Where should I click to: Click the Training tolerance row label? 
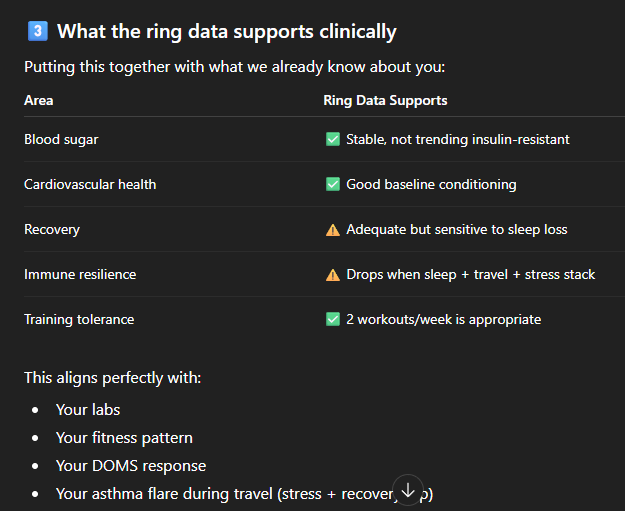79,320
